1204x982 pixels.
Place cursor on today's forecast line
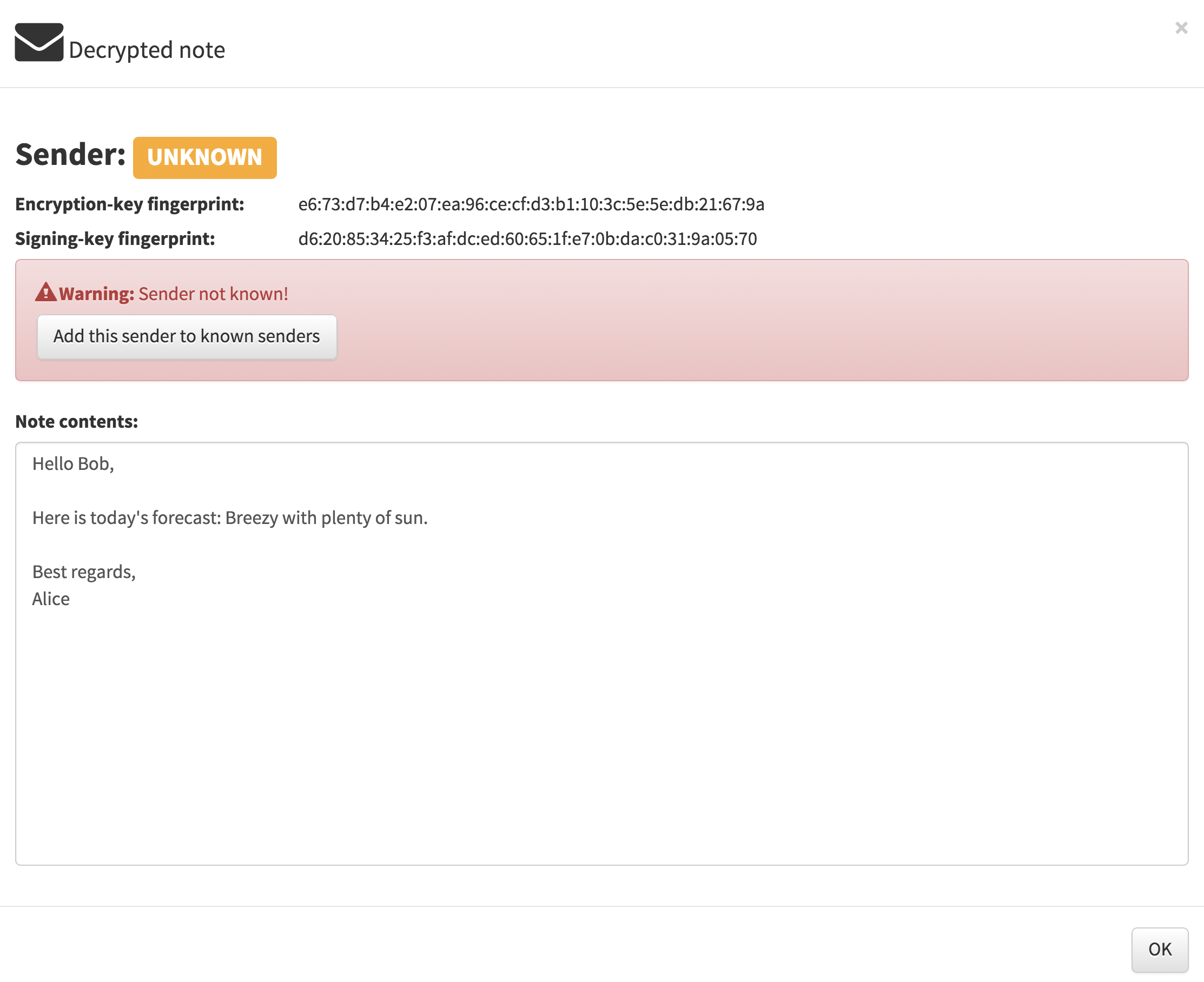(230, 518)
